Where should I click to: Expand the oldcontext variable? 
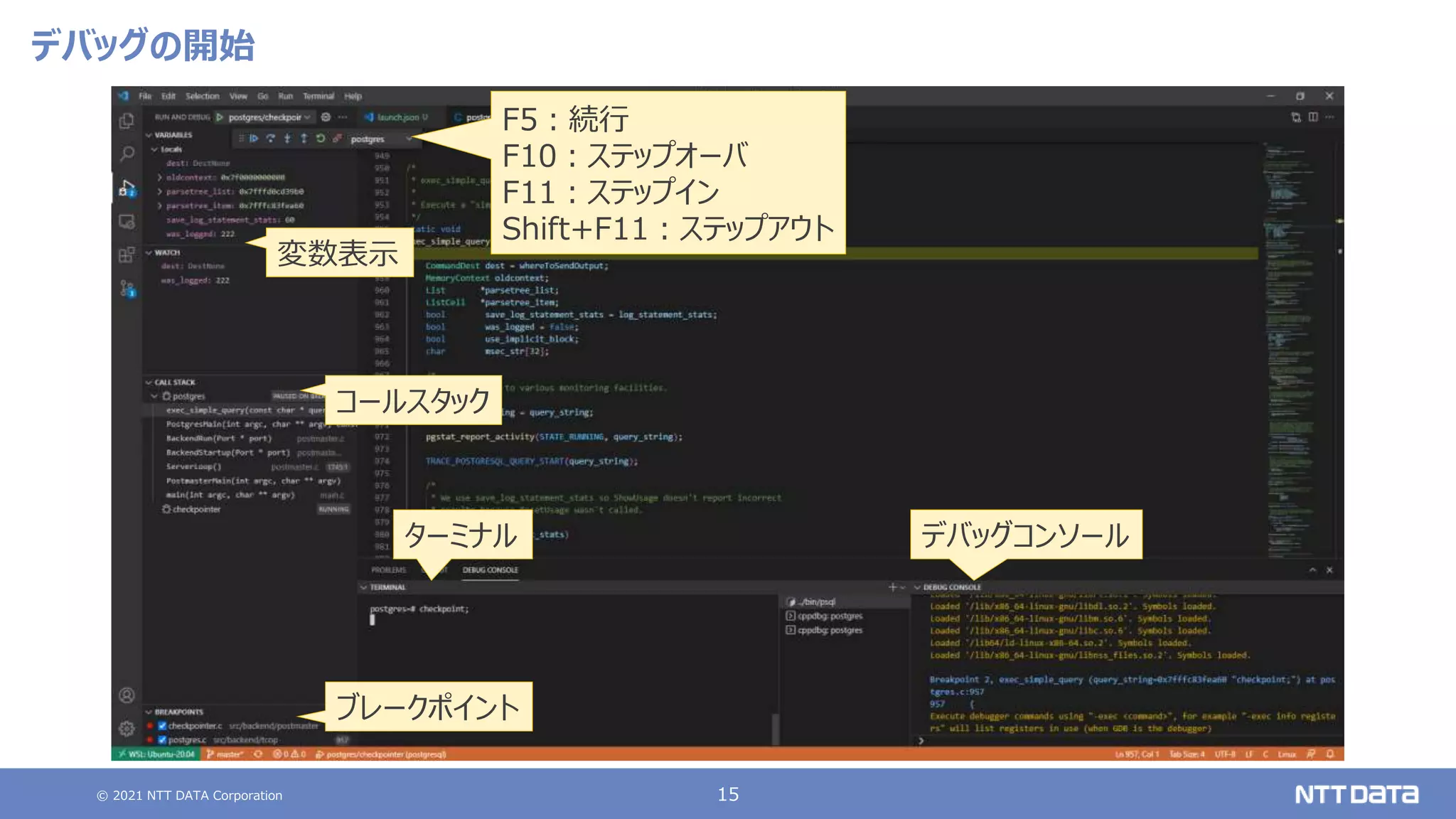point(160,178)
